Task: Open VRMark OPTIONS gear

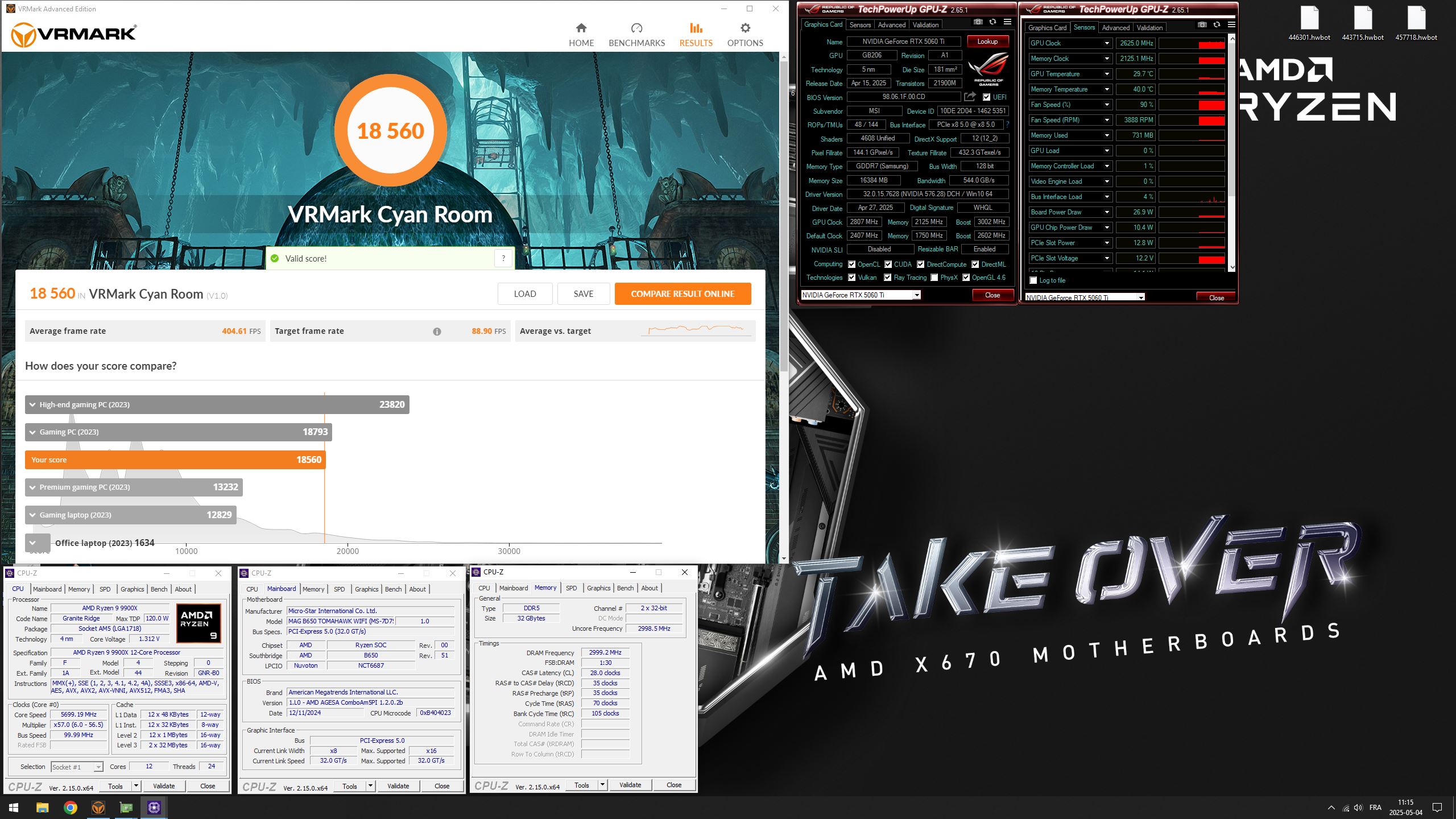Action: [745, 35]
